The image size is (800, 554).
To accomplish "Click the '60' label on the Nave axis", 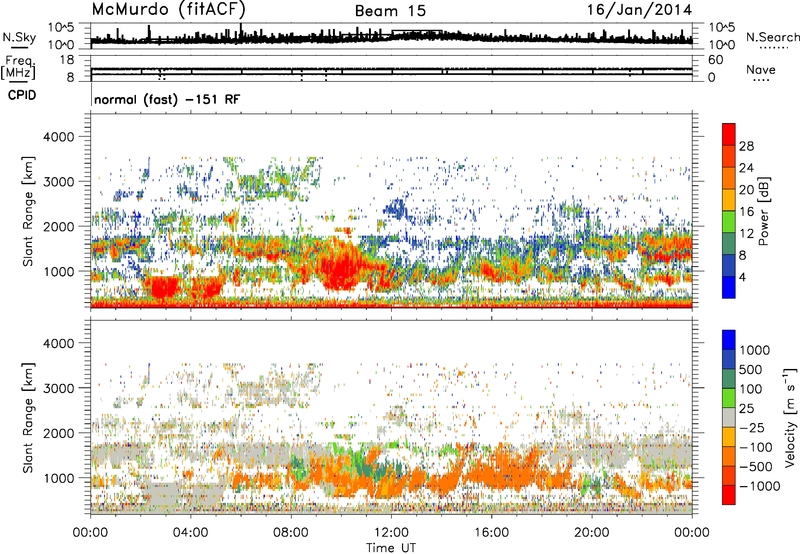I will click(x=716, y=60).
